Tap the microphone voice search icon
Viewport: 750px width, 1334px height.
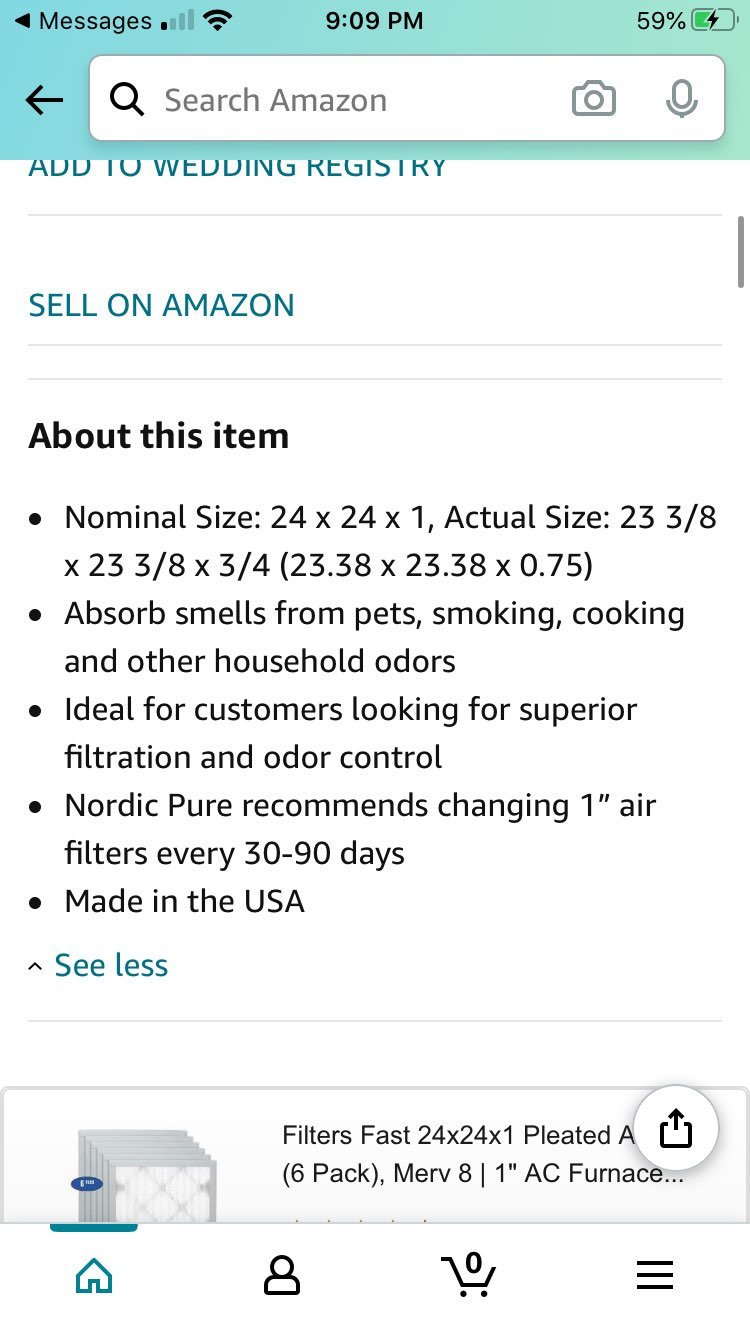[x=681, y=99]
